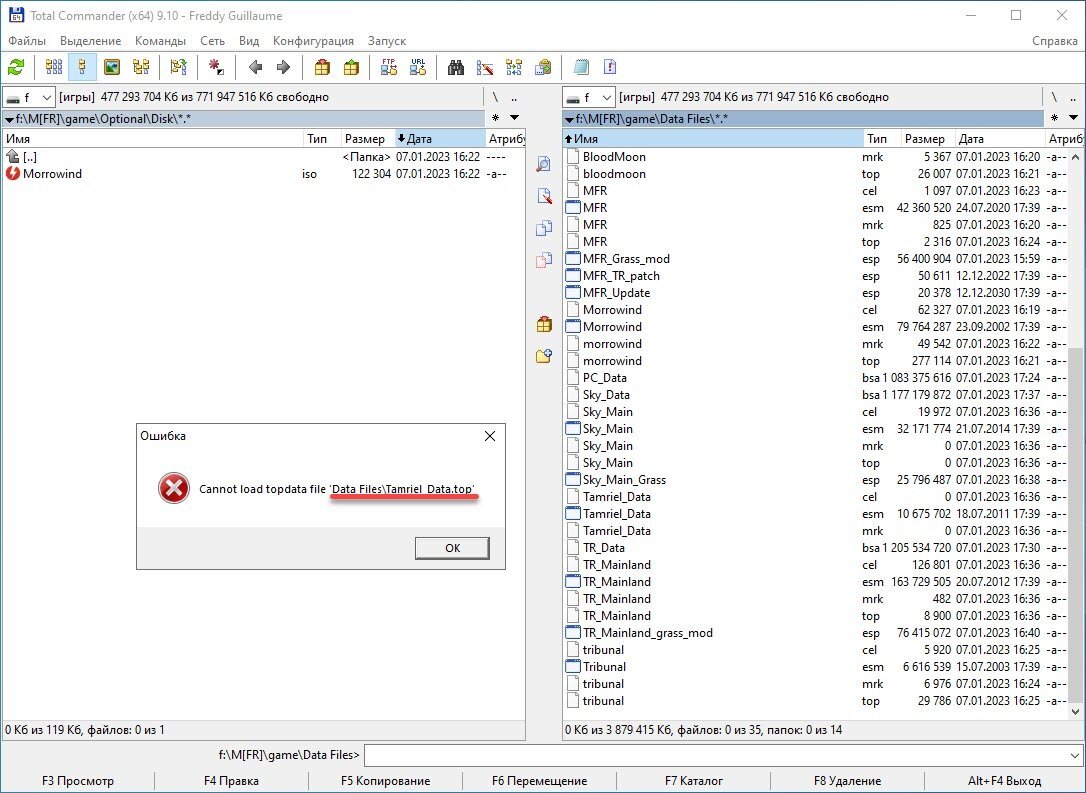Screen dimensions: 1086x793
Task: Open left panel drive f dropdown
Action: [29, 98]
